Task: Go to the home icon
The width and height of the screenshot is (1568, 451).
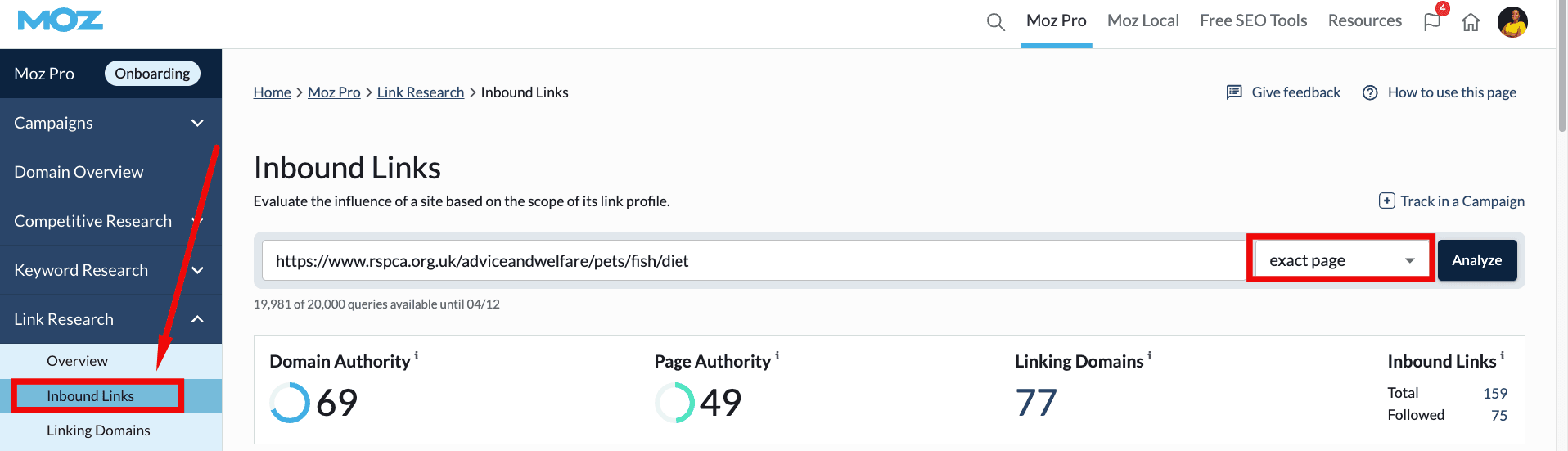Action: point(1471,22)
